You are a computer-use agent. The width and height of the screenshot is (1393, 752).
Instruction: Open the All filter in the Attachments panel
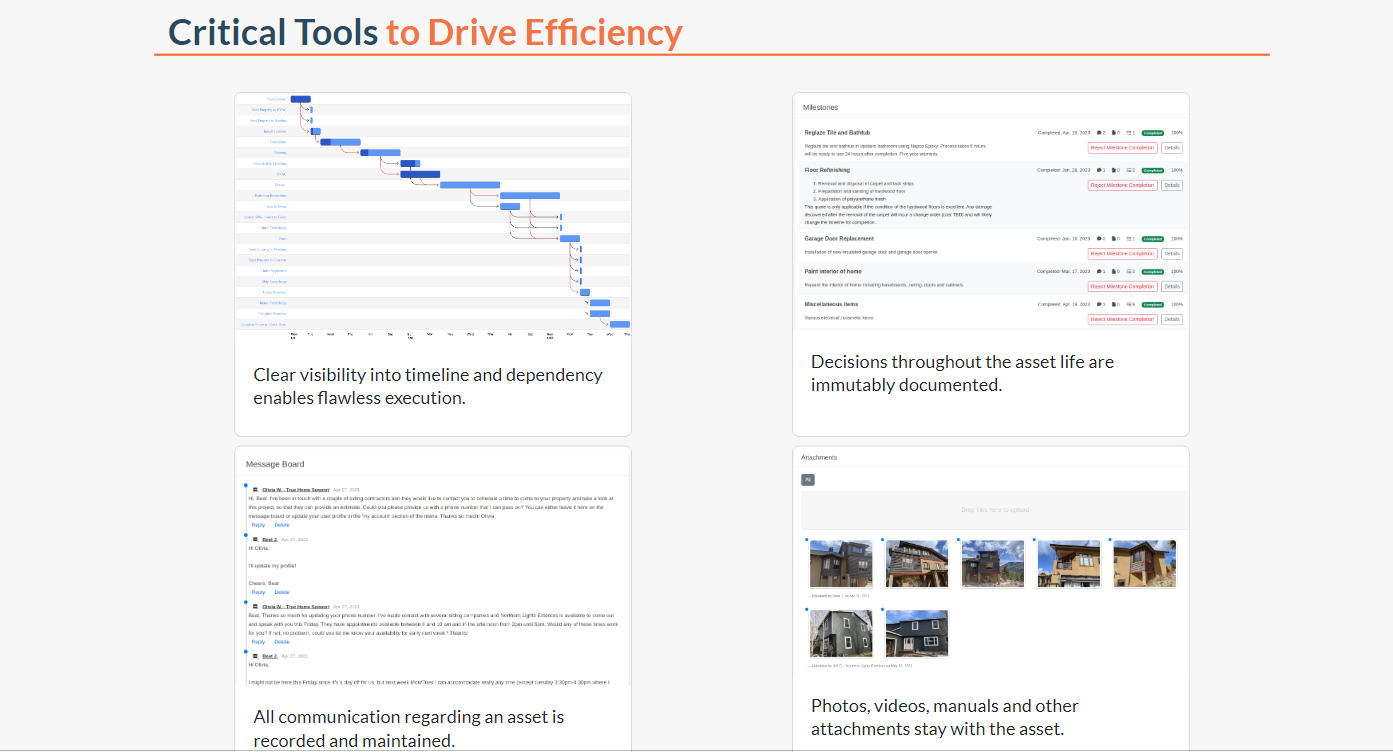pyautogui.click(x=808, y=480)
